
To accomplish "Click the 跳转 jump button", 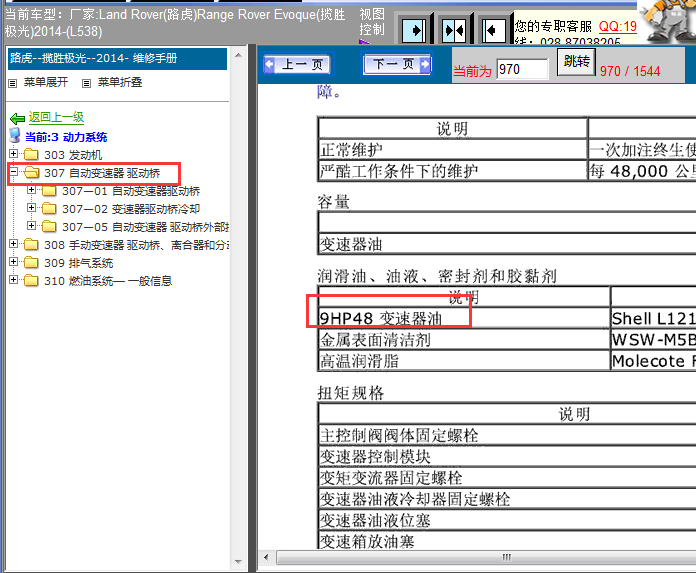I will [576, 61].
